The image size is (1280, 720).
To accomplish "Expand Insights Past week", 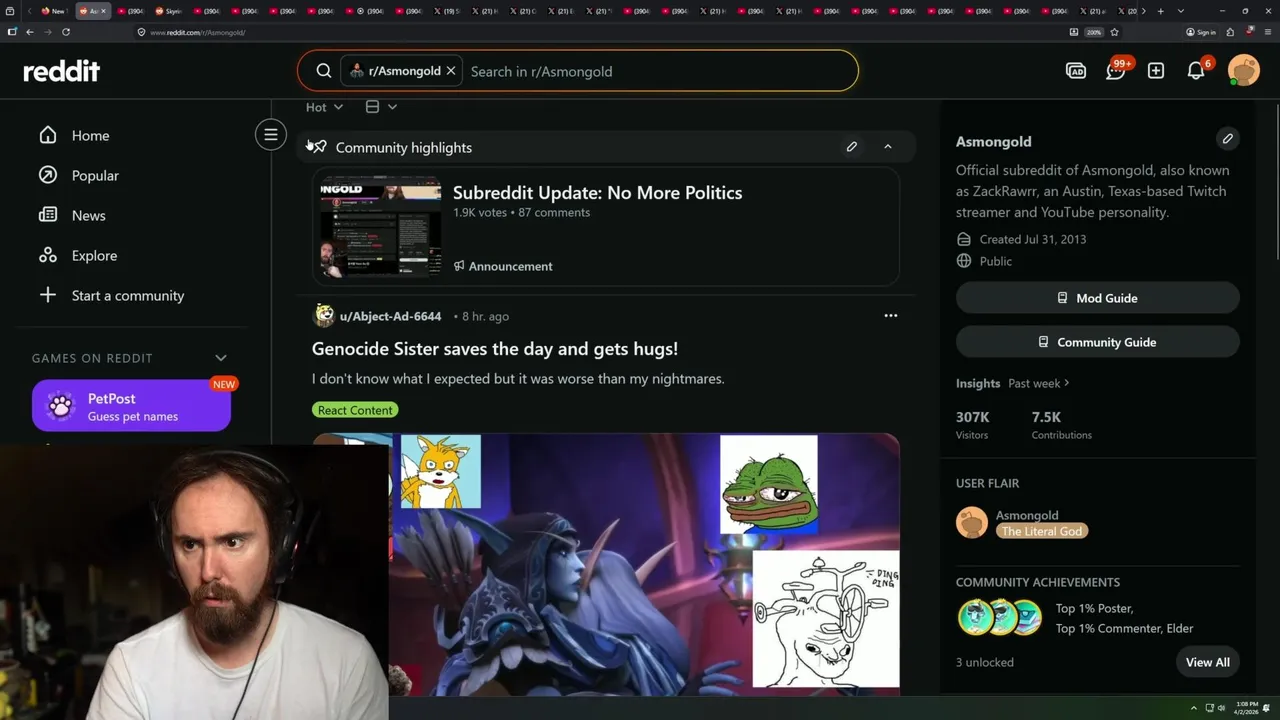I will point(1039,383).
